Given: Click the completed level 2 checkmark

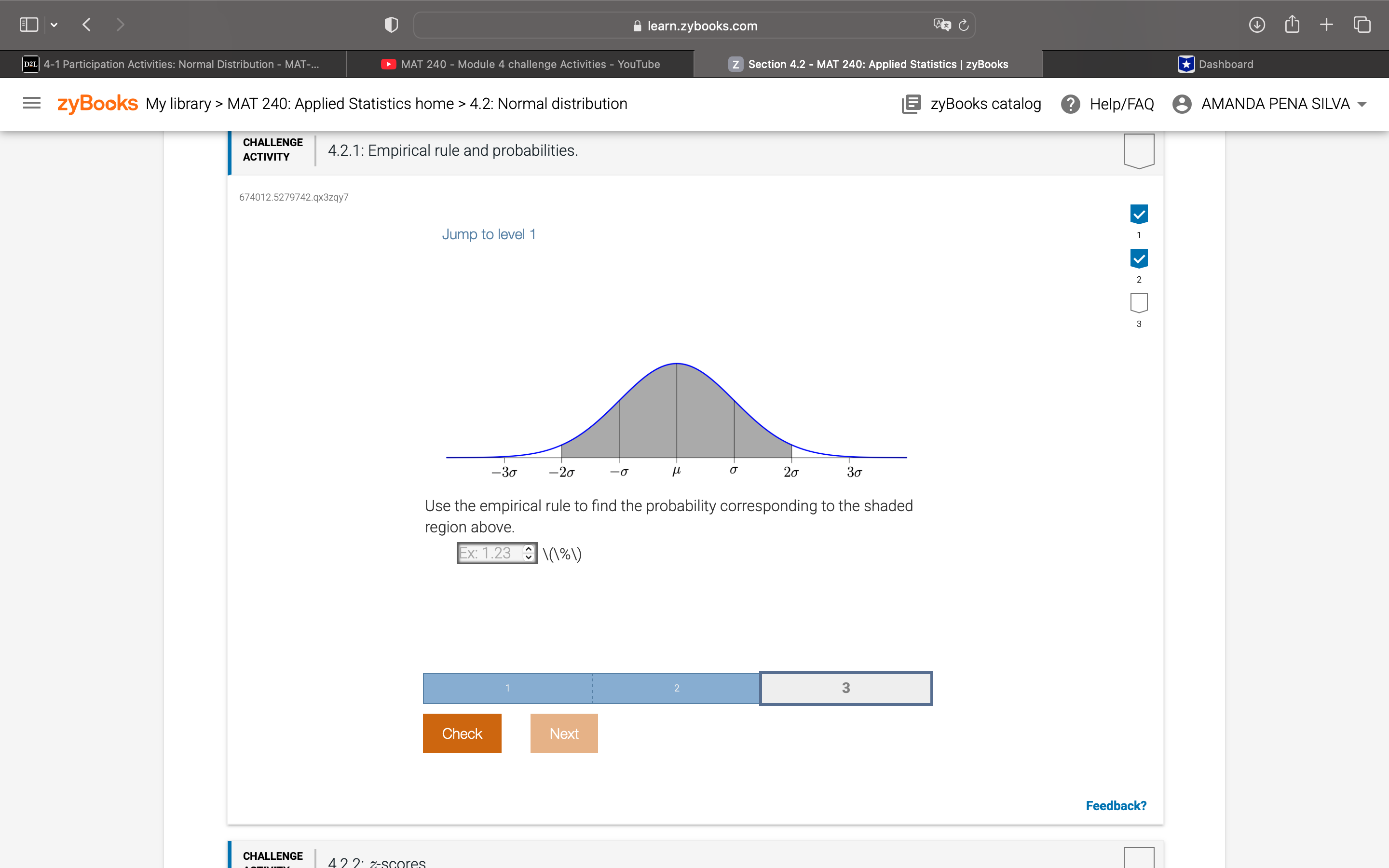Looking at the screenshot, I should pyautogui.click(x=1139, y=258).
